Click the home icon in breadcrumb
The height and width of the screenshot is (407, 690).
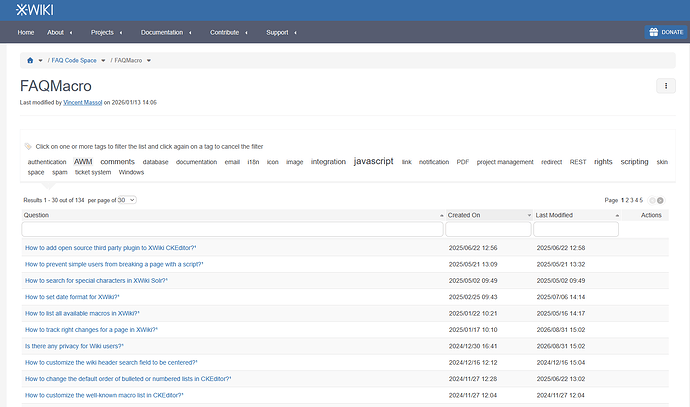click(30, 60)
